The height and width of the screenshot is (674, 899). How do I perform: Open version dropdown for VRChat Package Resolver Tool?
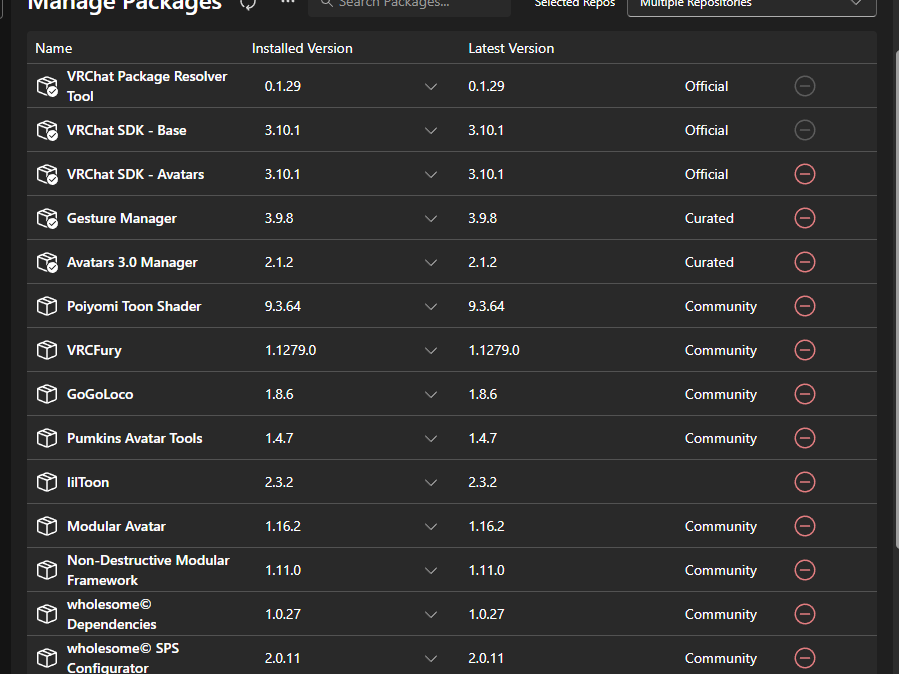[x=431, y=87]
